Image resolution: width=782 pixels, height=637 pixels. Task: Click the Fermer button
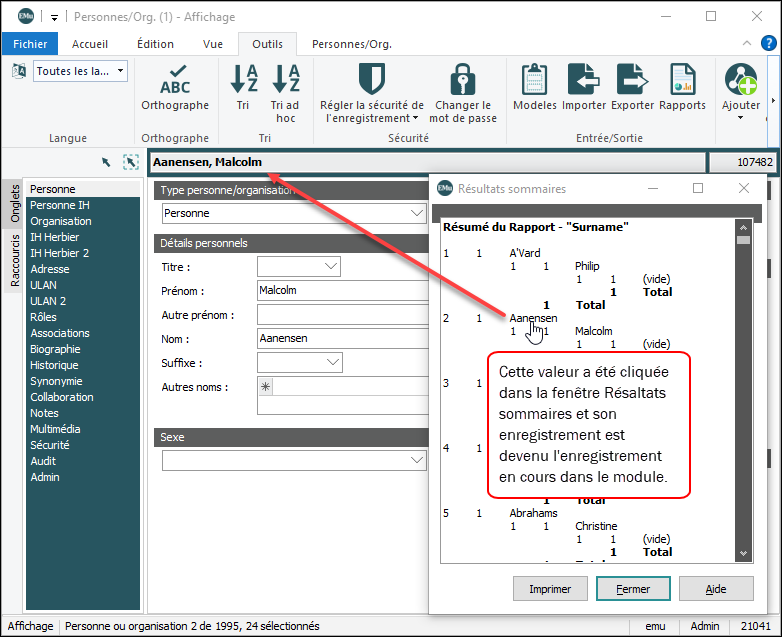point(633,589)
